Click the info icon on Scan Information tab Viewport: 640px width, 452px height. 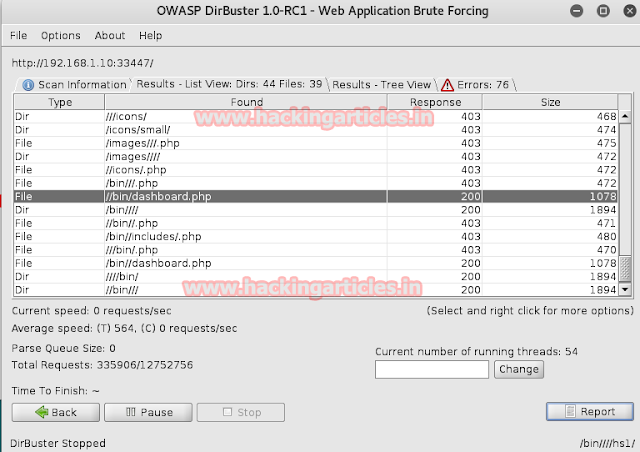(28, 85)
